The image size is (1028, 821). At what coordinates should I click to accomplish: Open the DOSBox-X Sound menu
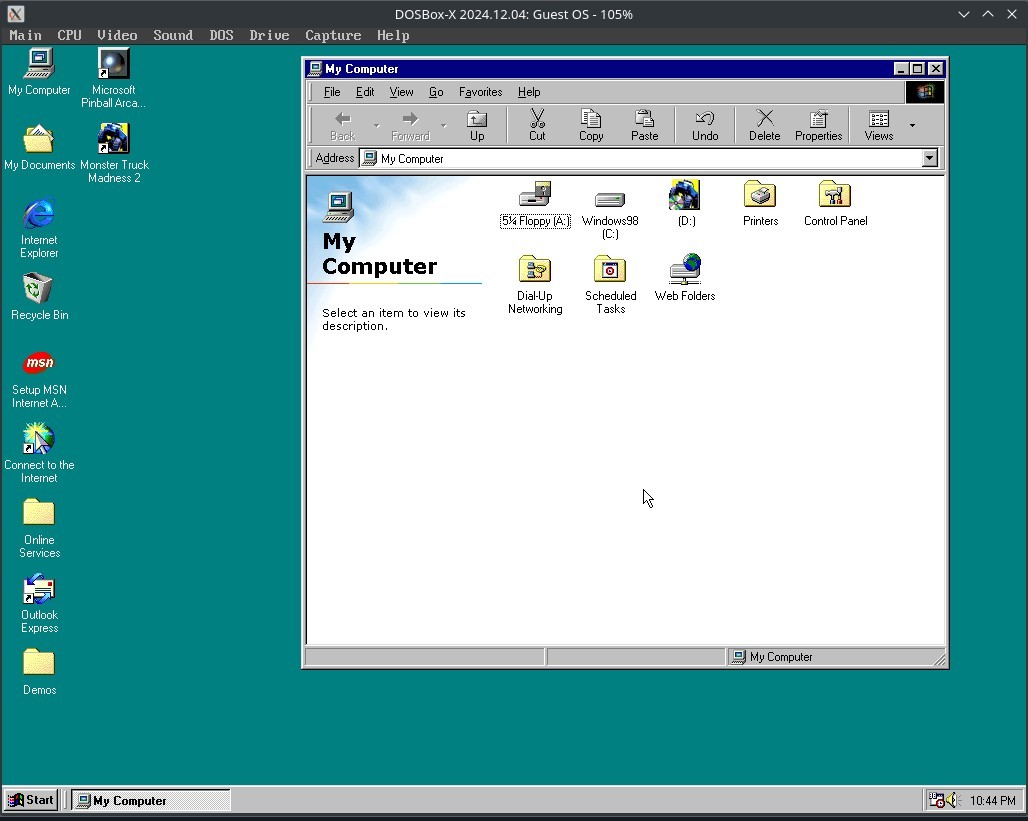click(x=173, y=35)
